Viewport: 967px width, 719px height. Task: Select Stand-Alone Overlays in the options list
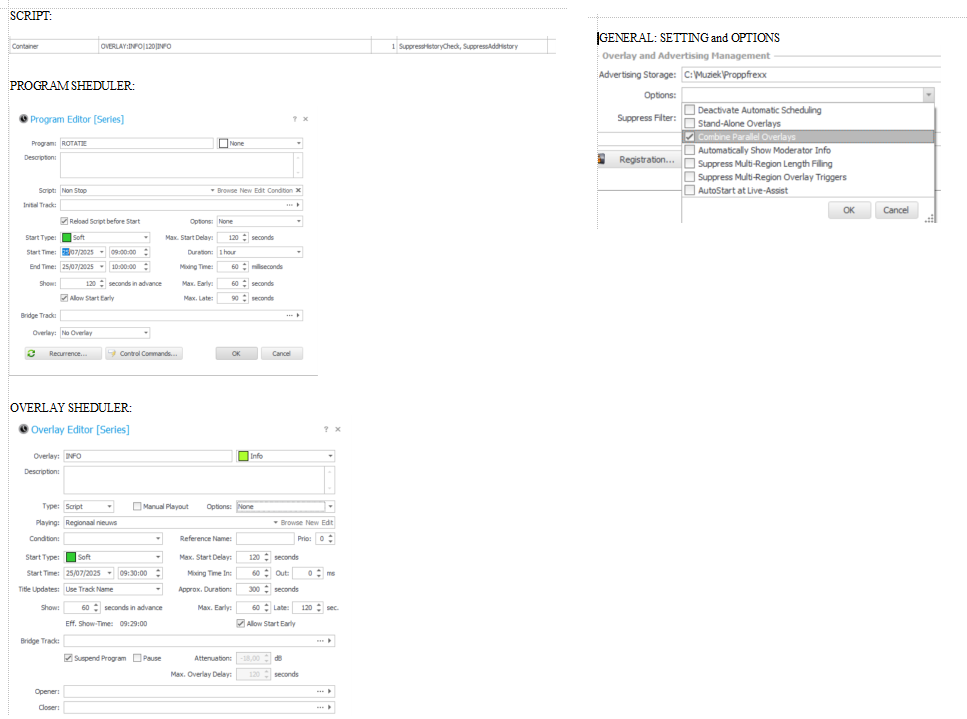[690, 124]
